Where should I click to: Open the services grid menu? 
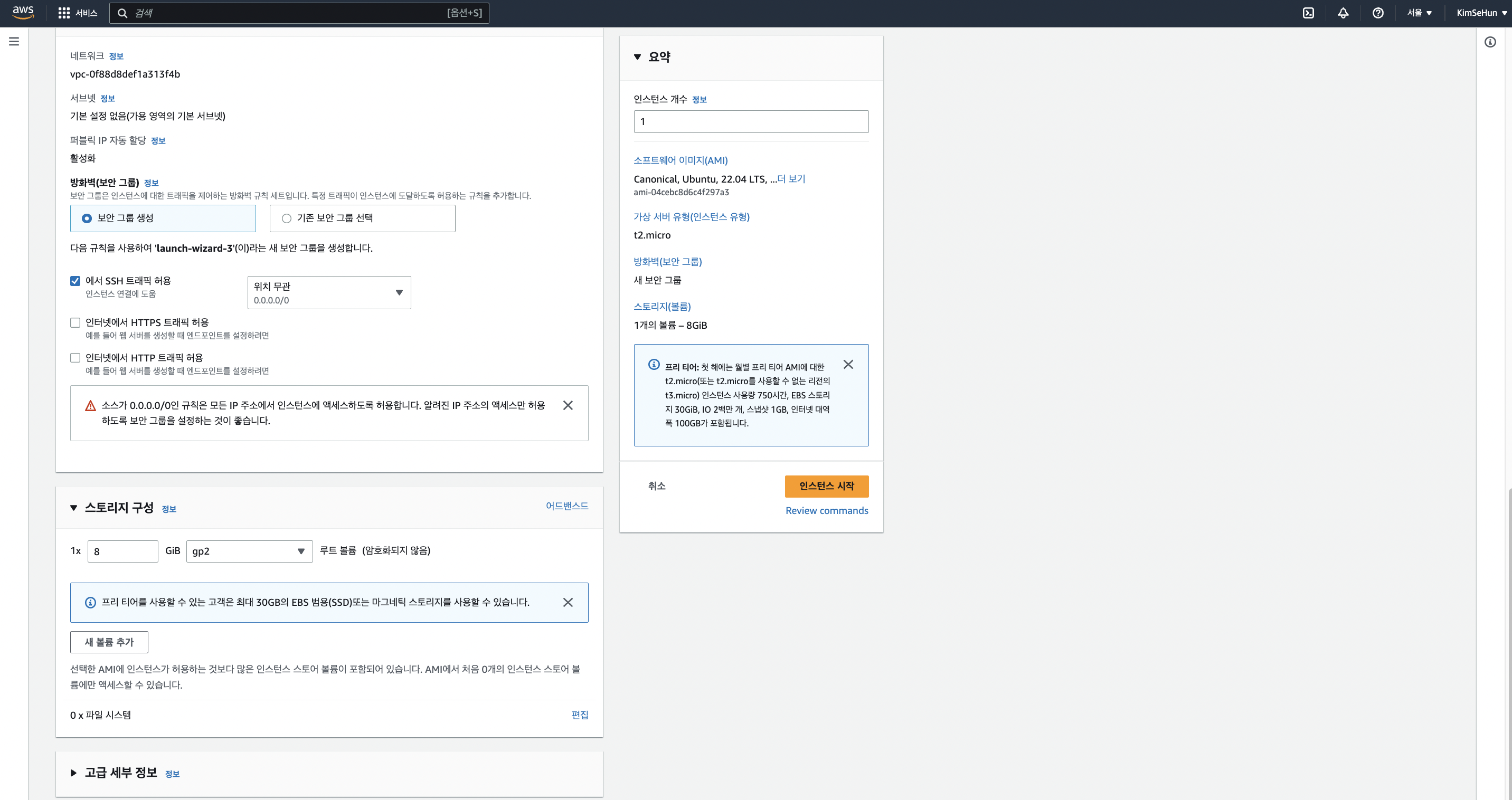[64, 13]
